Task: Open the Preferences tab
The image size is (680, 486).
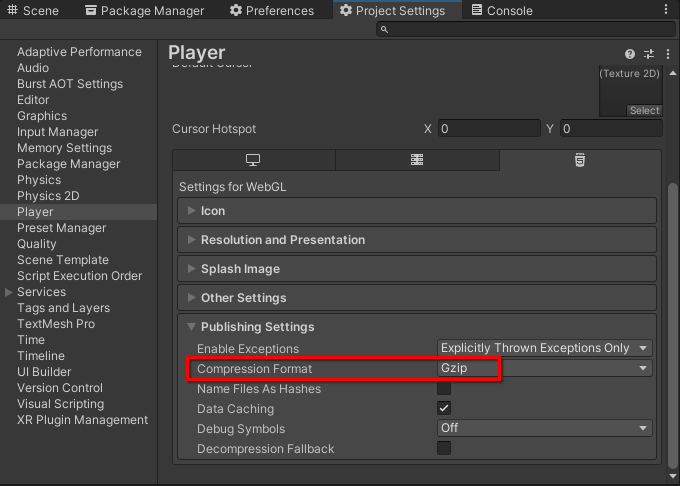Action: (272, 10)
